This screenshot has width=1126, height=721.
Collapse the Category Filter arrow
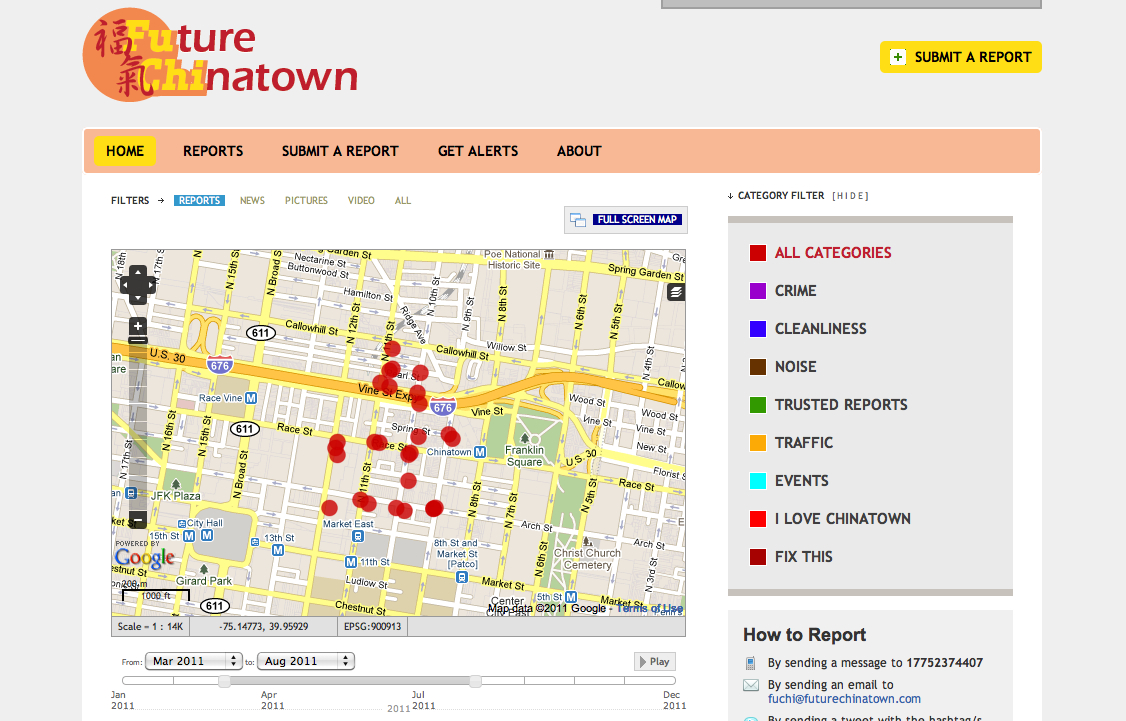(x=730, y=195)
